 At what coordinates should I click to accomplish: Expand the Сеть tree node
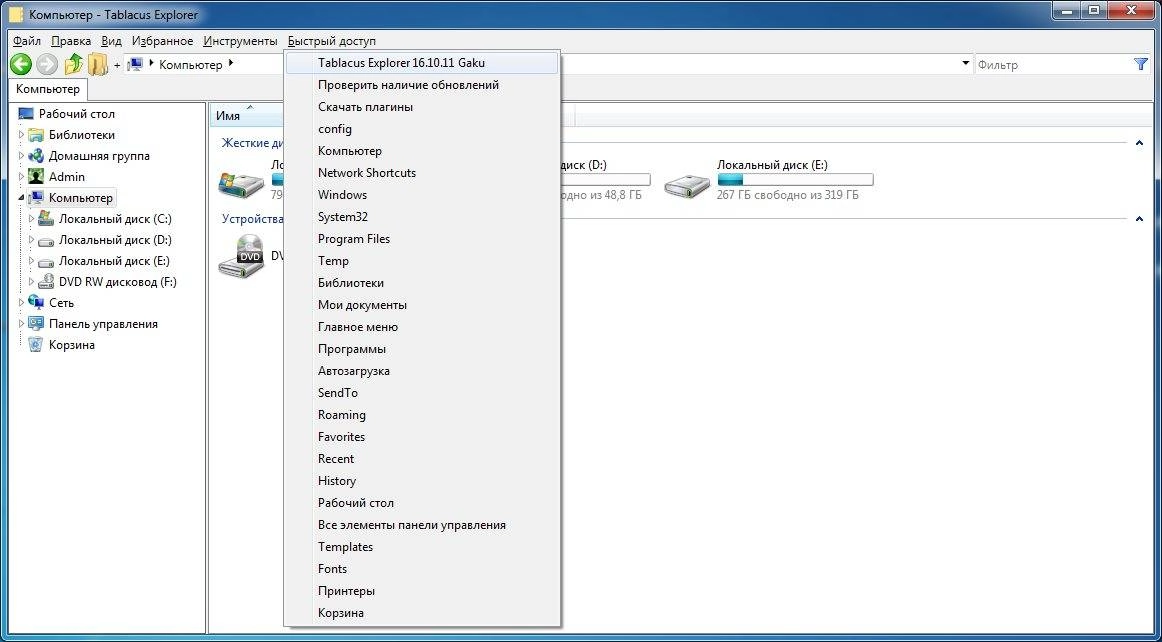click(x=21, y=302)
